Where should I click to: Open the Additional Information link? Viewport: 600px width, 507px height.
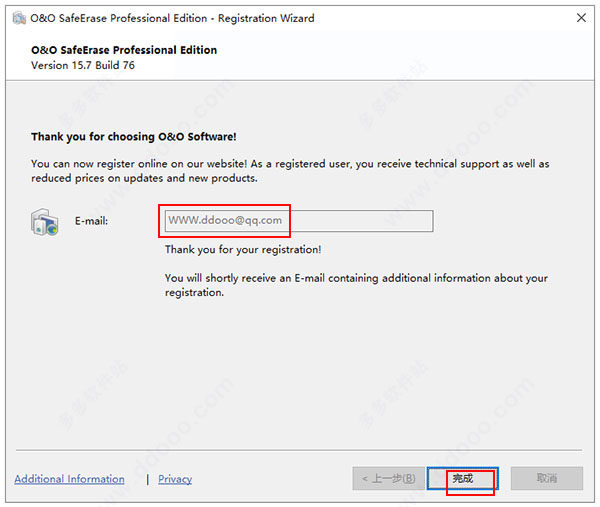(x=69, y=479)
